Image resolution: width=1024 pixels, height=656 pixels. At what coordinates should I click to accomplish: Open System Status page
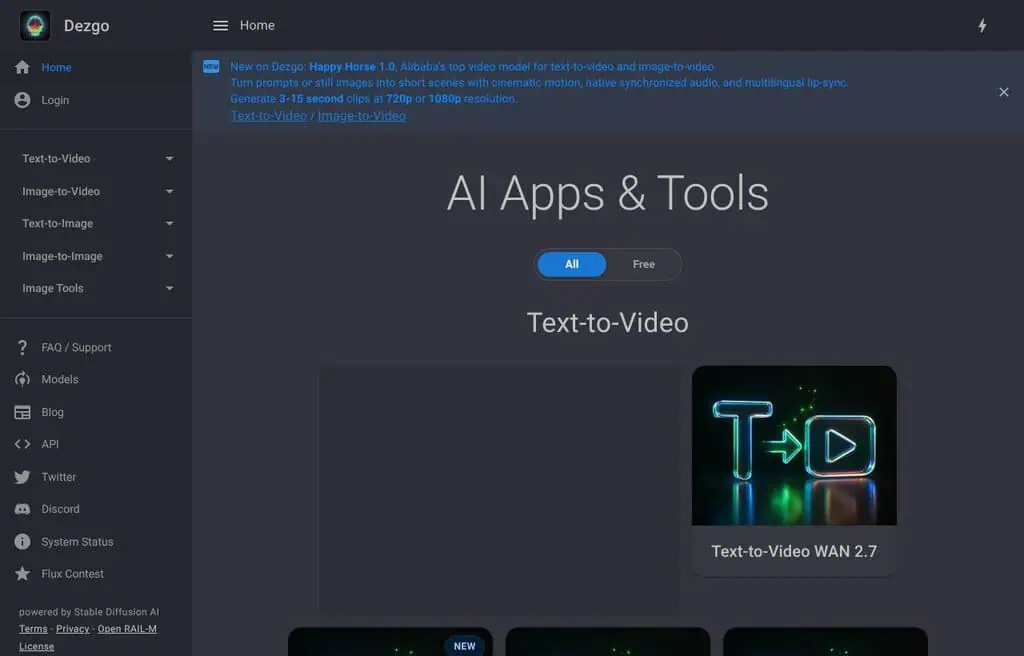pos(77,542)
